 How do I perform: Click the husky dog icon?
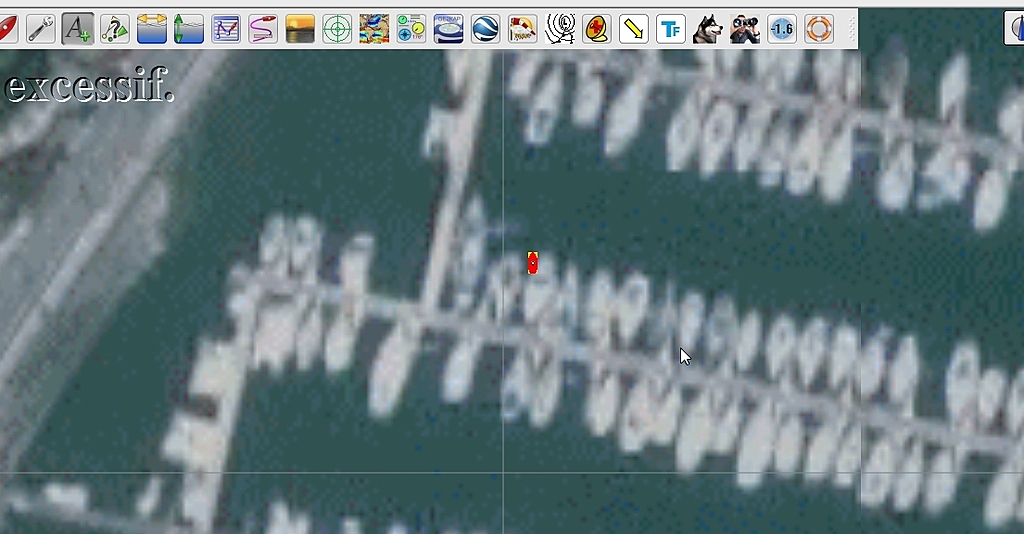point(708,29)
